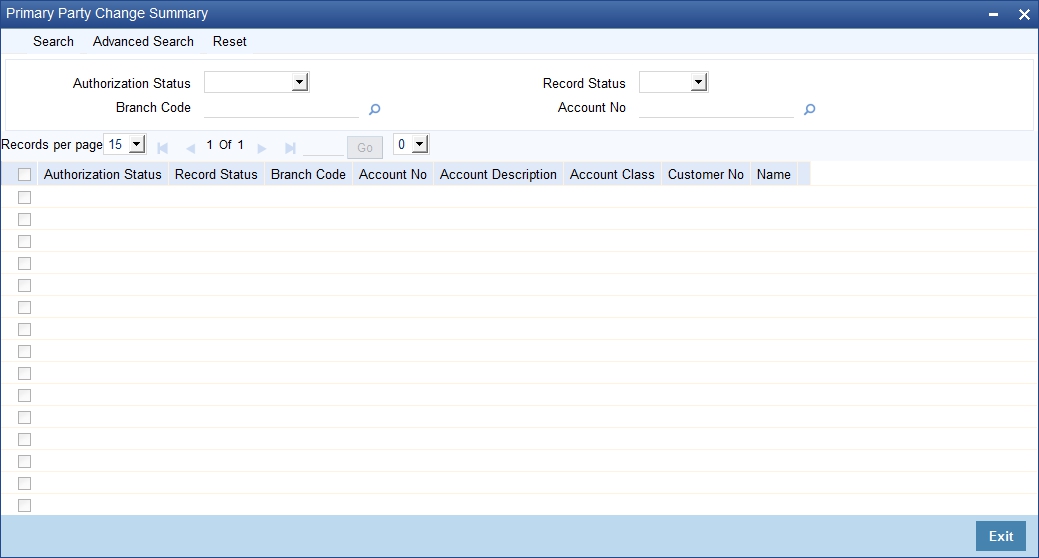Click the Branch Code input field
The height and width of the screenshot is (558, 1039).
click(282, 108)
